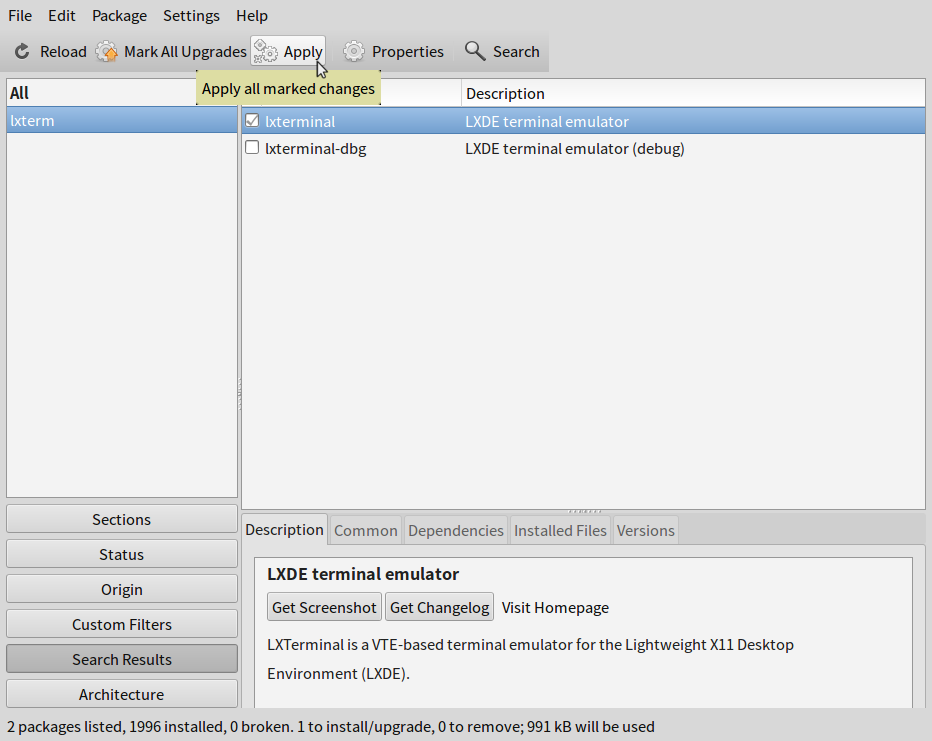Viewport: 932px width, 741px height.
Task: Click the Origin filter button
Action: pos(122,589)
